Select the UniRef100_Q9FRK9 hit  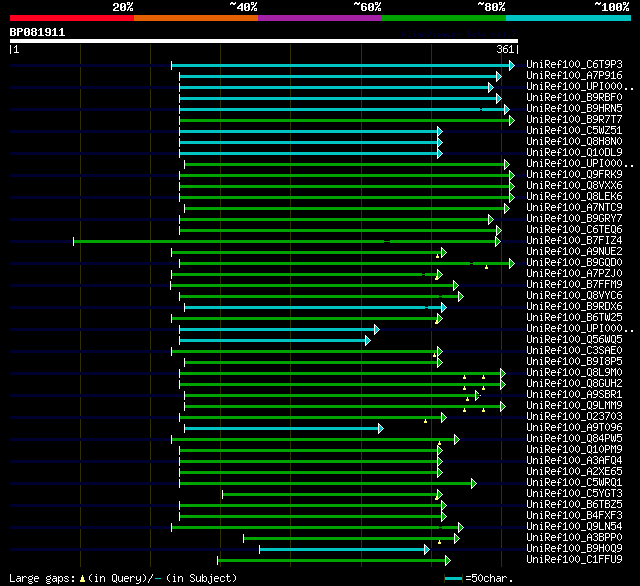pos(574,175)
